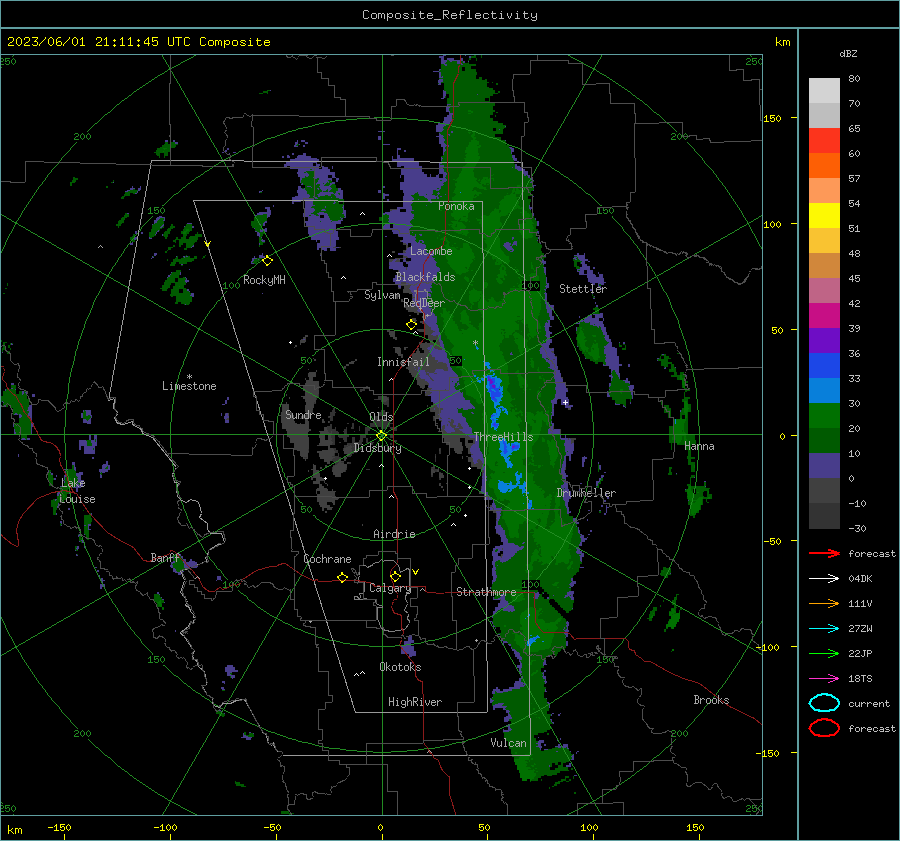Click the ThreeHills label on map

coord(503,437)
